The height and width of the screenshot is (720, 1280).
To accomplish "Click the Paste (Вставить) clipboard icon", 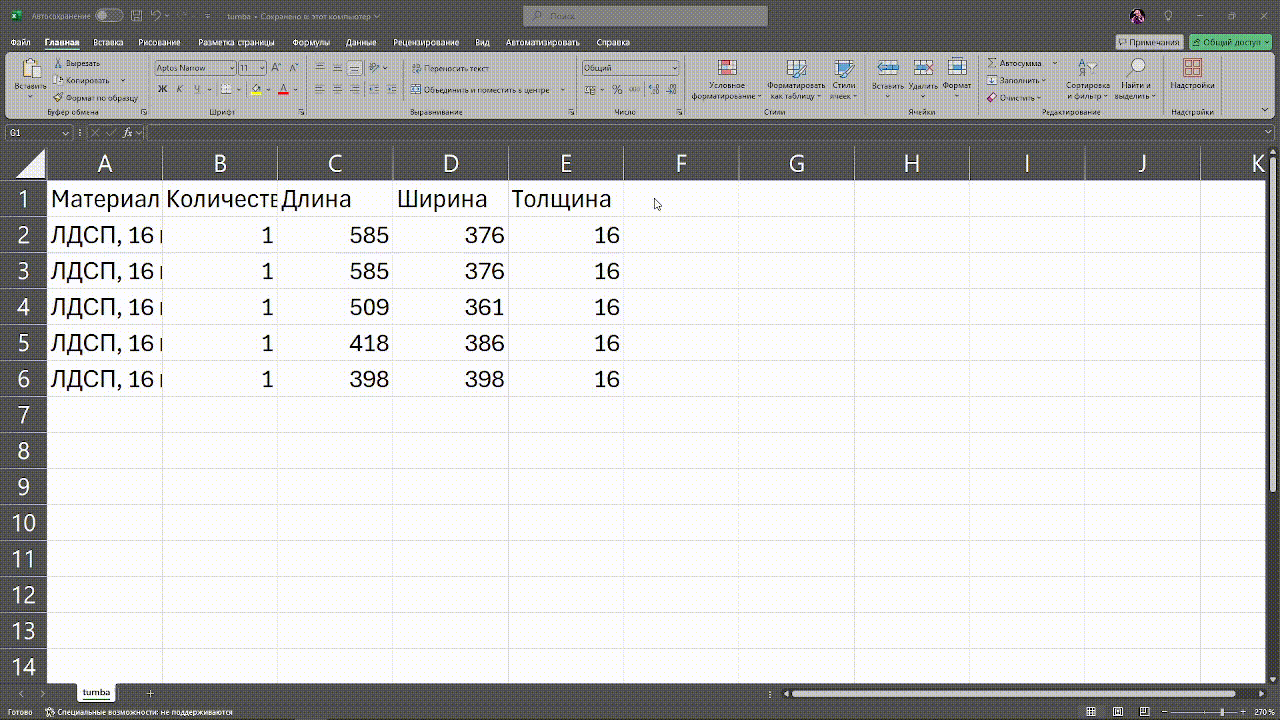I will [31, 70].
